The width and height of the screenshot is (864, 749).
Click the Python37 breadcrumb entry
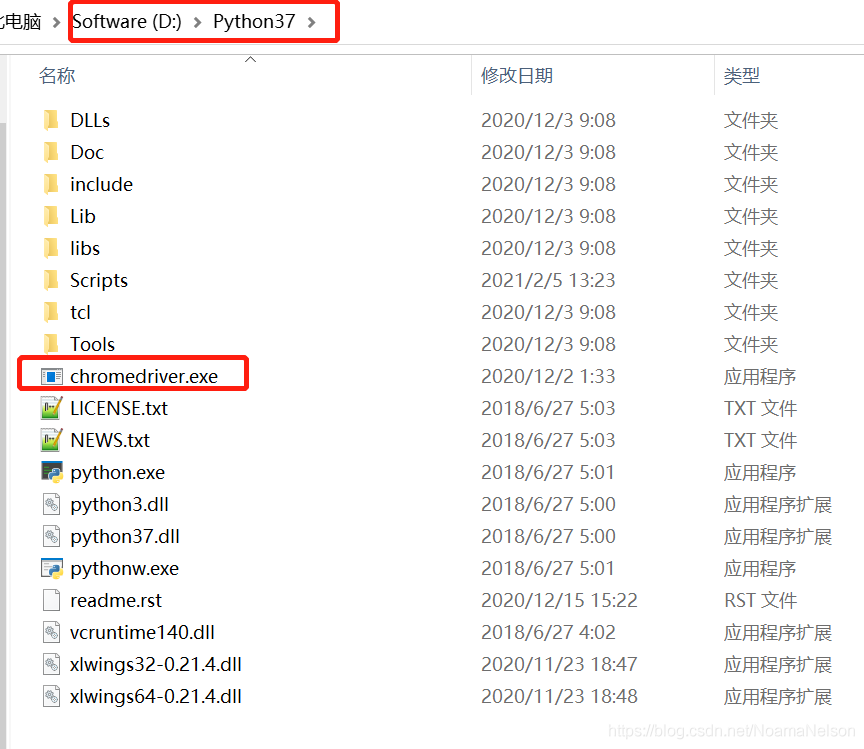pos(253,20)
